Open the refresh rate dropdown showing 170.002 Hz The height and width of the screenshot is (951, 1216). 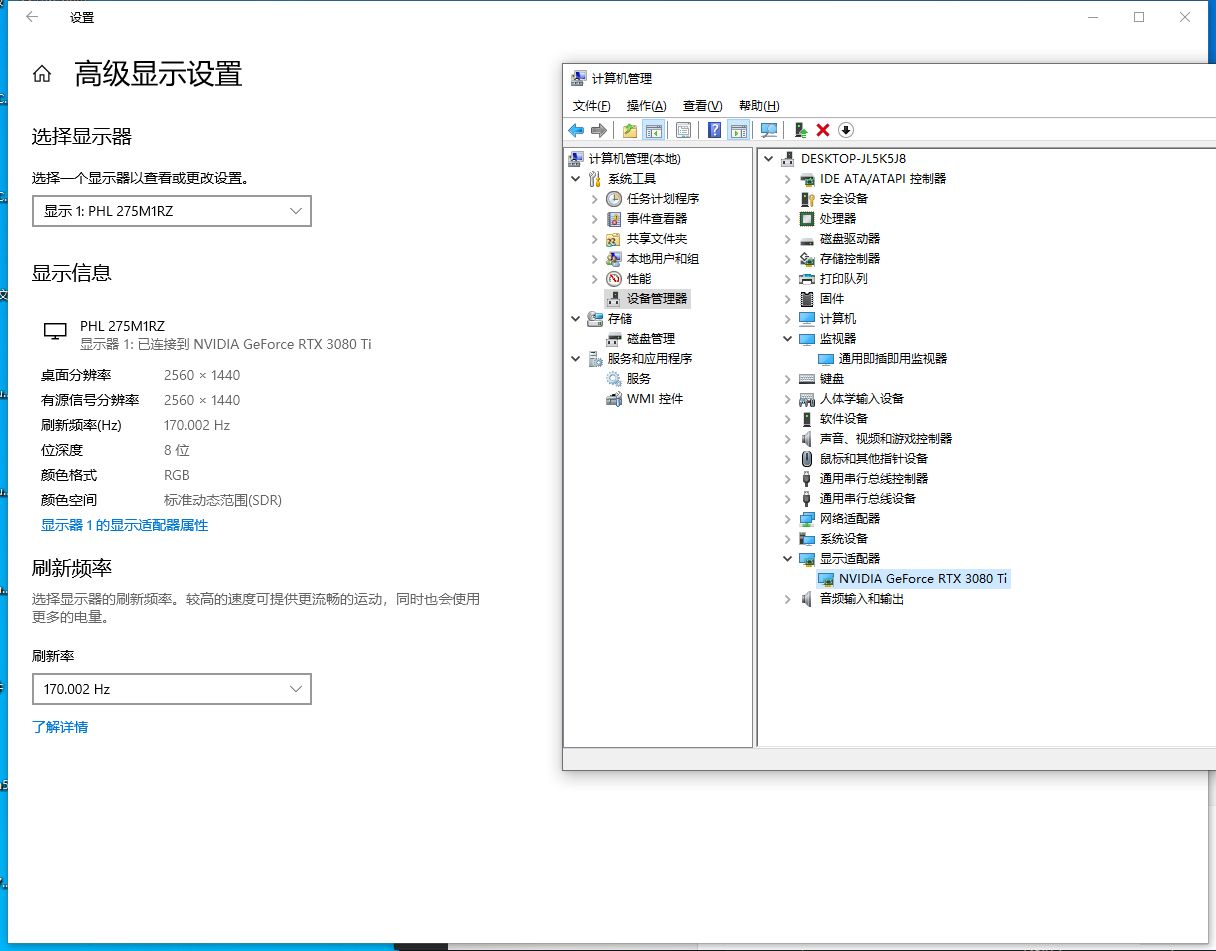(x=171, y=688)
